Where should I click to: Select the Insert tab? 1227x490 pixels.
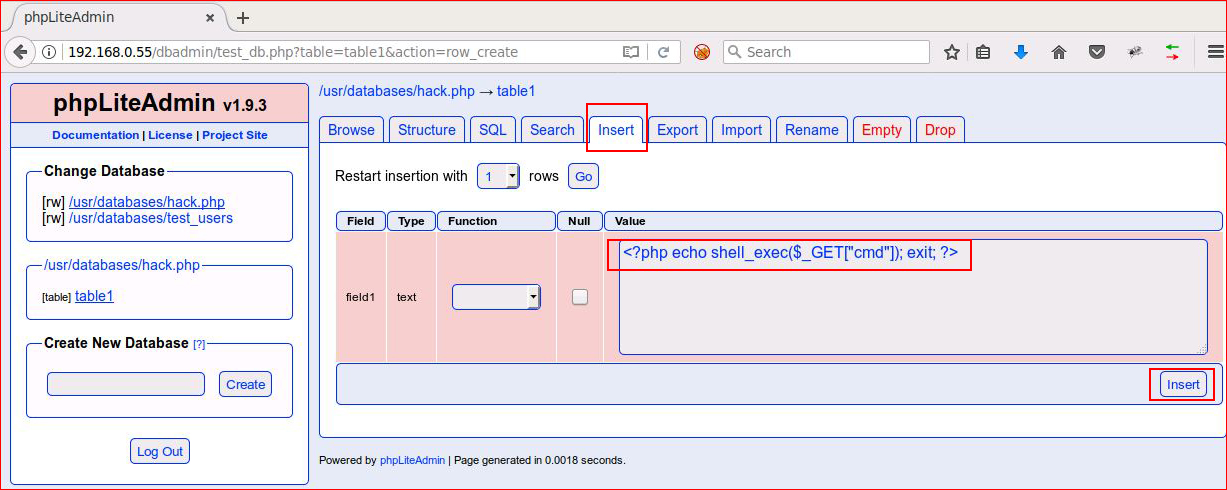(x=617, y=130)
